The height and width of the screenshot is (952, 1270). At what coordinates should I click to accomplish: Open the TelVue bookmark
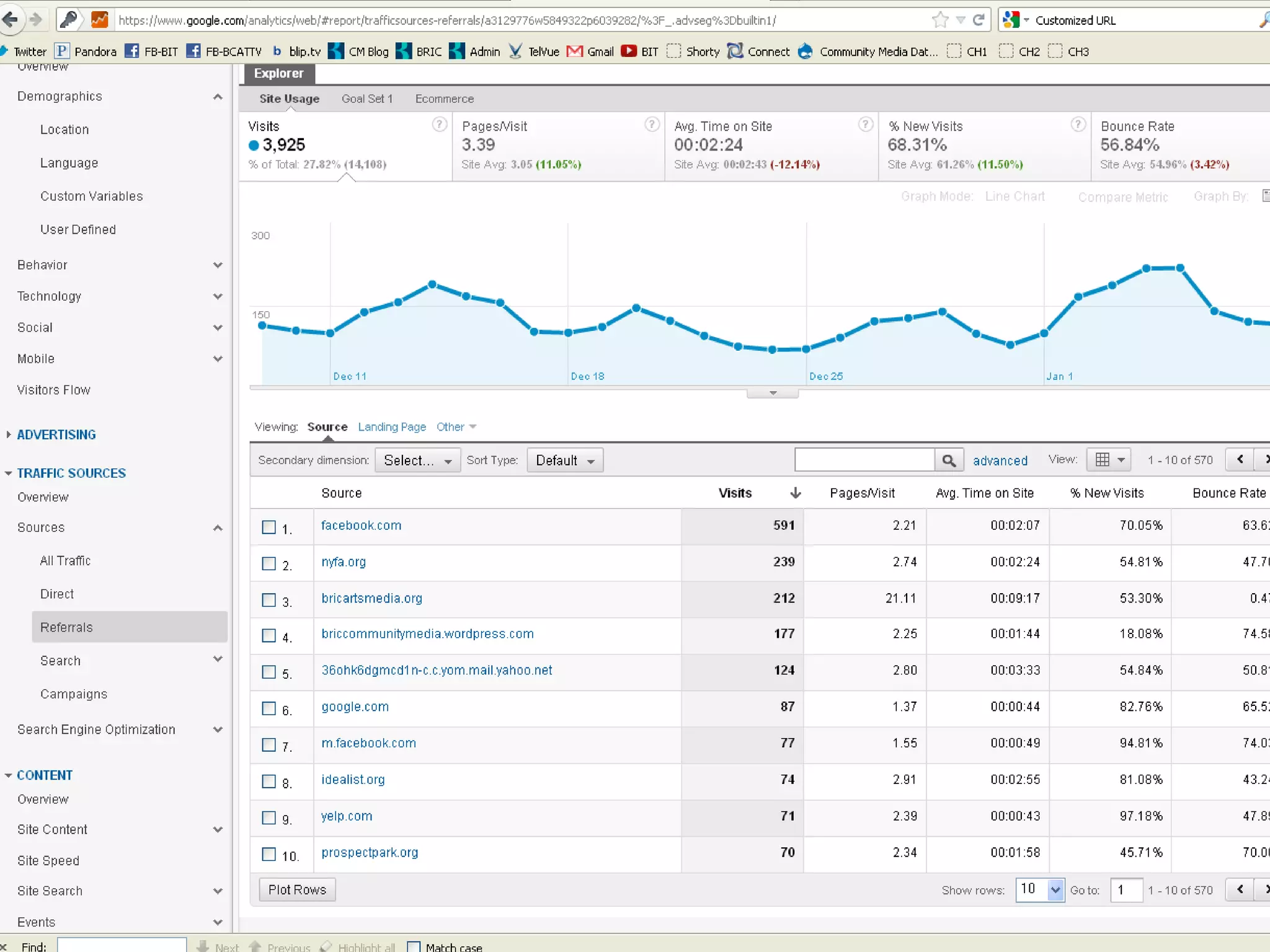(x=534, y=51)
